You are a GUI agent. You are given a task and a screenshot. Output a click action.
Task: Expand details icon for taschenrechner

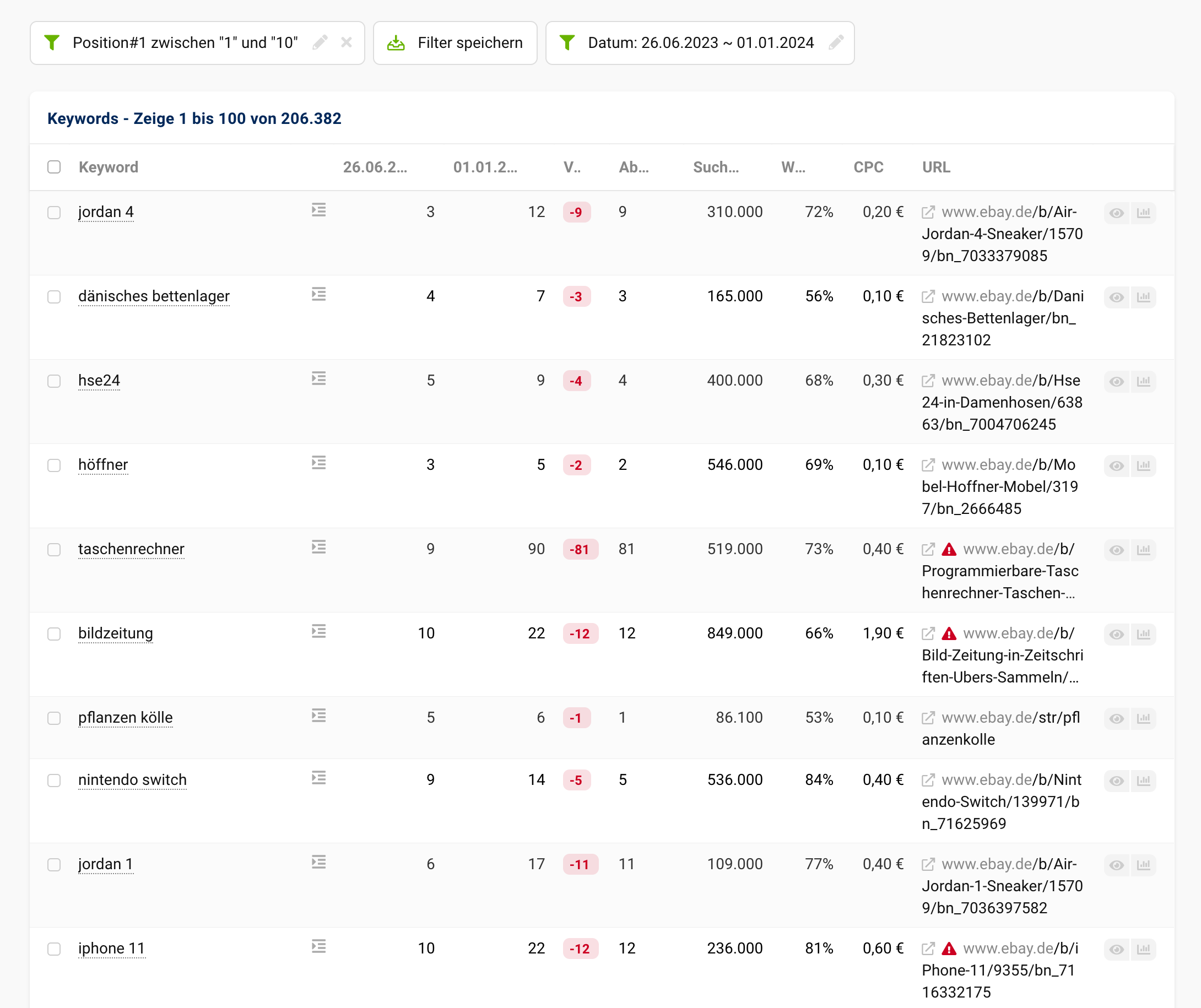click(x=318, y=546)
